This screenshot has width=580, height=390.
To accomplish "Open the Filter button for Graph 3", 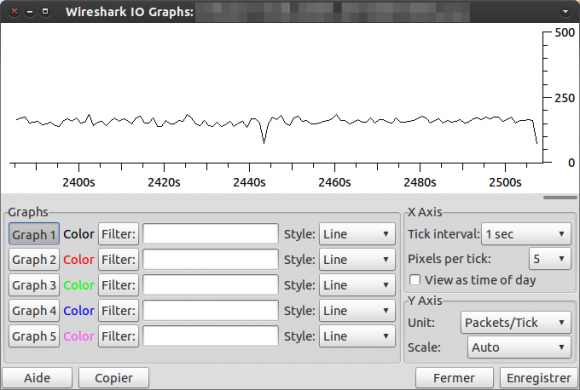I will [118, 285].
